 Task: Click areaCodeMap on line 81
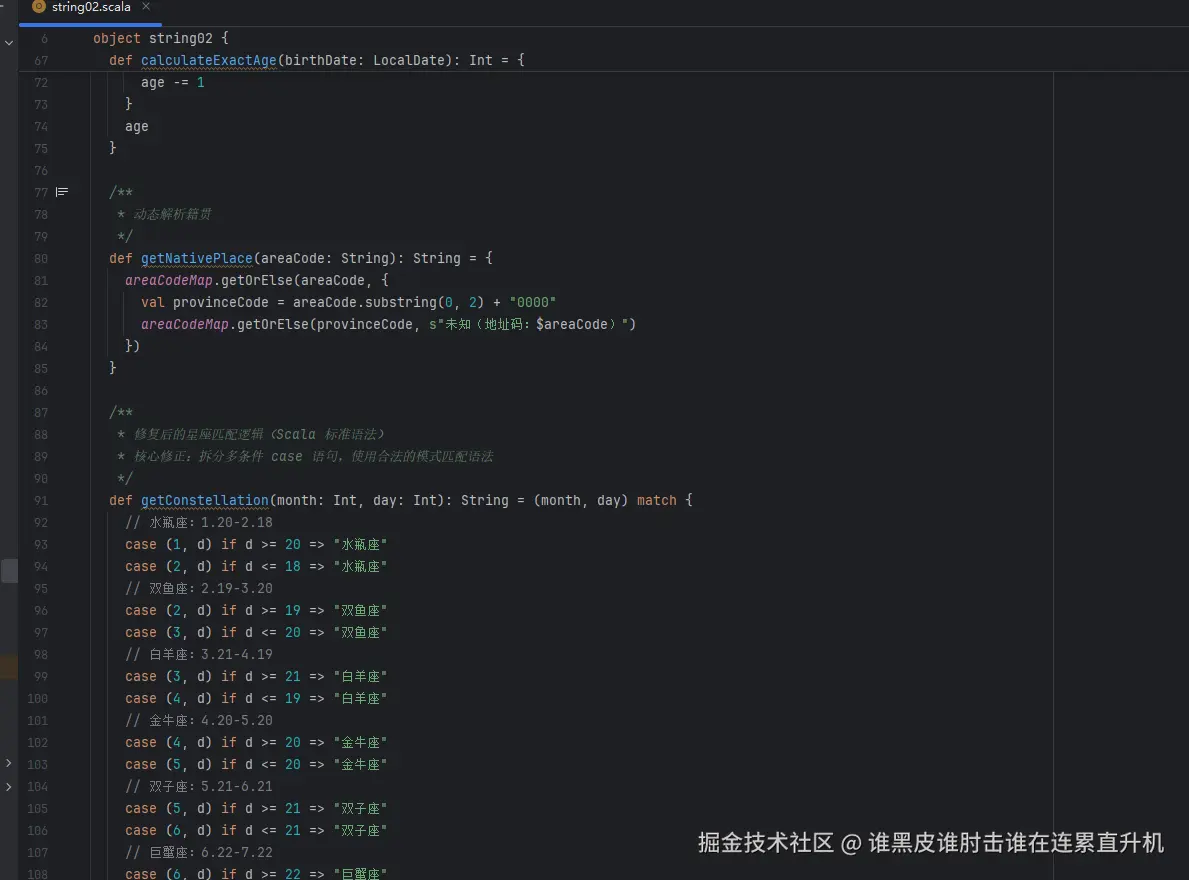point(168,280)
